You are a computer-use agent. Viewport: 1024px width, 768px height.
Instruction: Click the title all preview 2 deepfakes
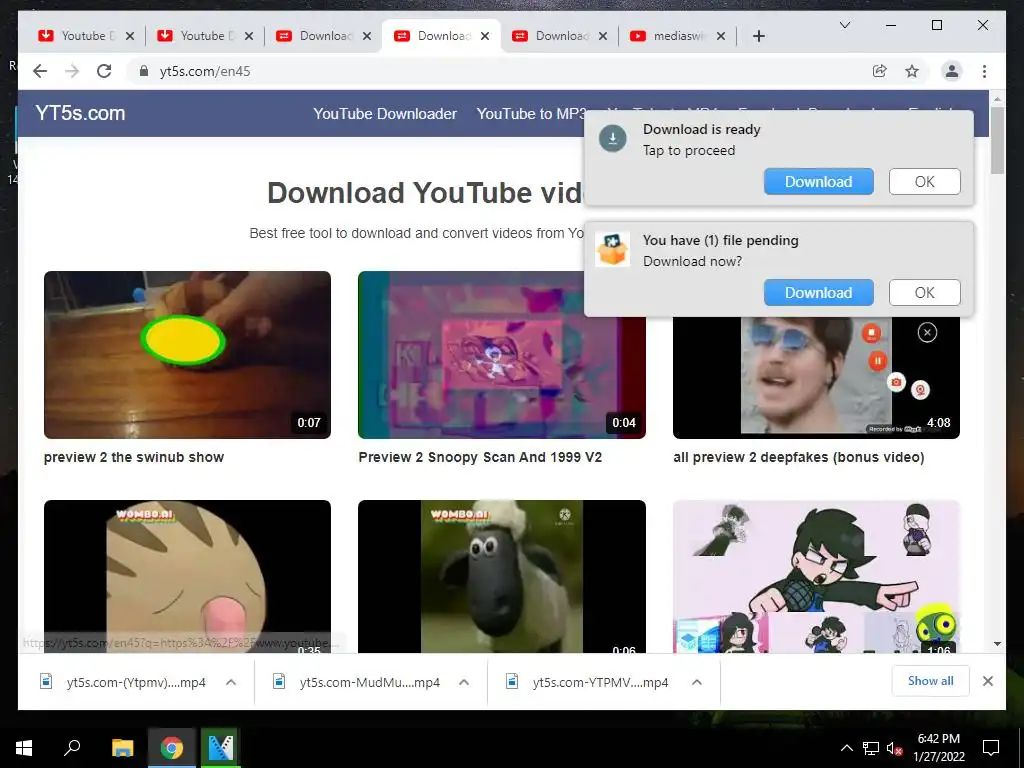799,457
